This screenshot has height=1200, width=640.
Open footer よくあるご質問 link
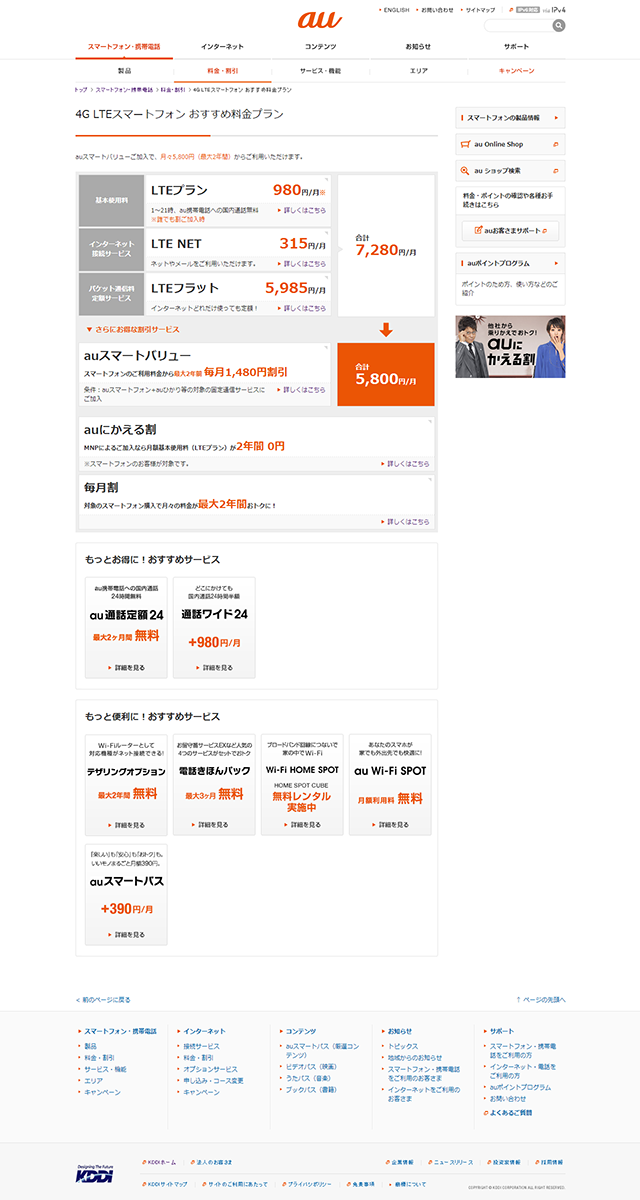click(510, 1113)
